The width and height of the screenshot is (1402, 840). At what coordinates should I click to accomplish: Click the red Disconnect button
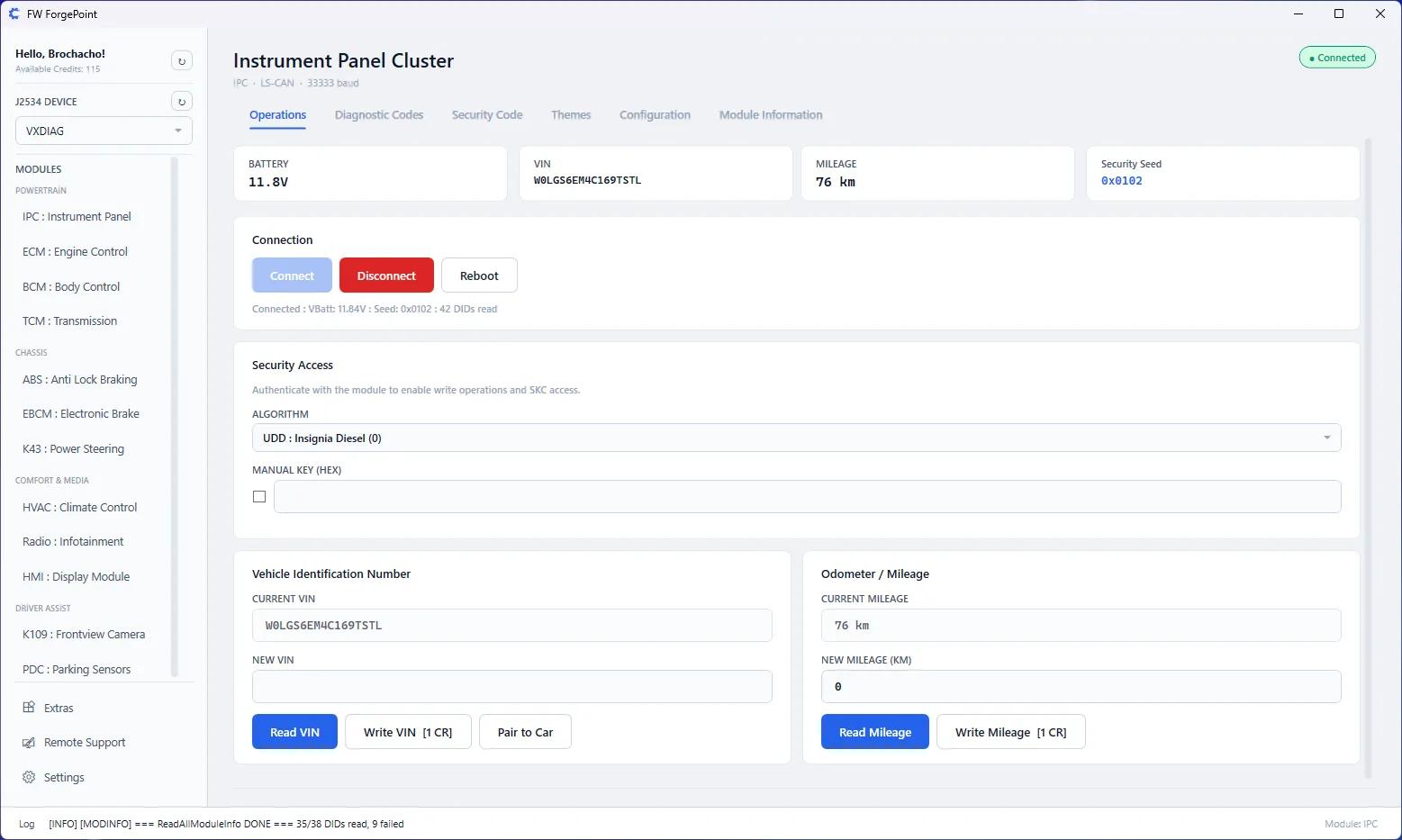pyautogui.click(x=386, y=275)
